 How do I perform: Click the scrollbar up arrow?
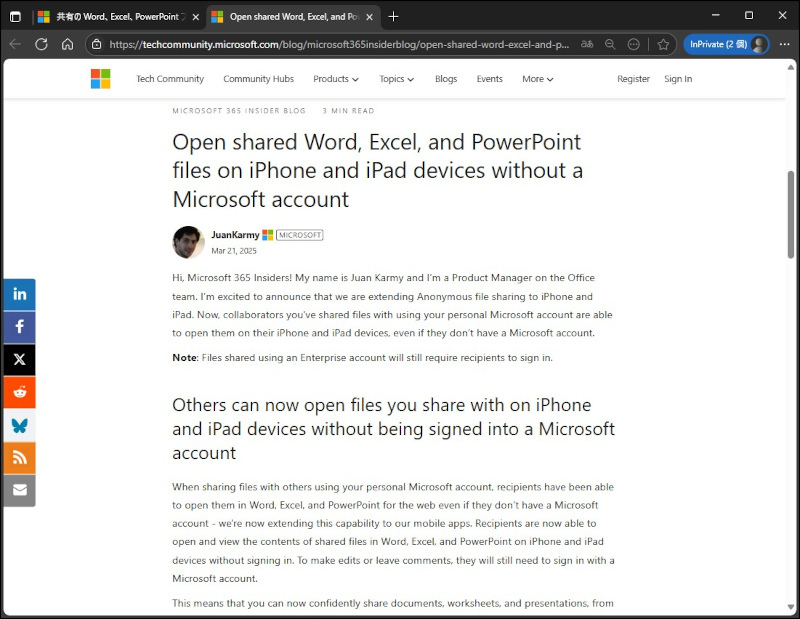click(x=791, y=67)
